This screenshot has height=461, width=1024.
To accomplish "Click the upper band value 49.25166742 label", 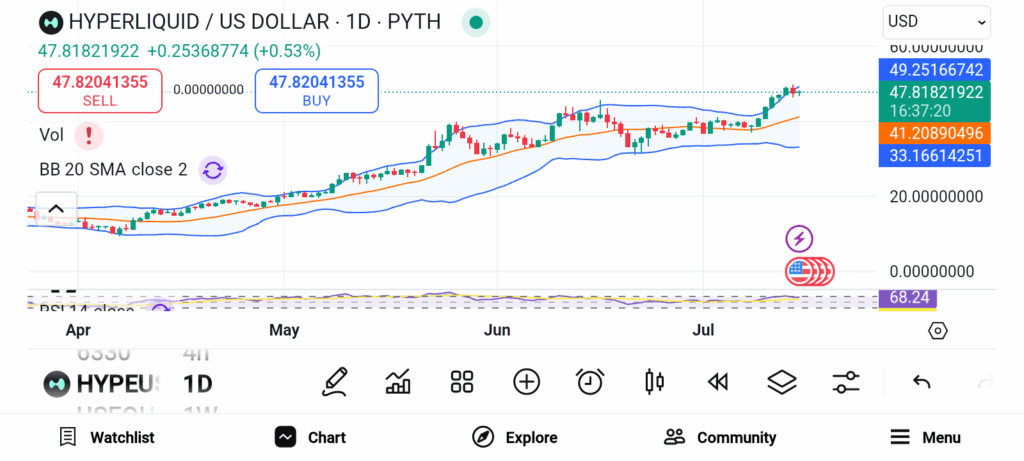I will (x=935, y=70).
